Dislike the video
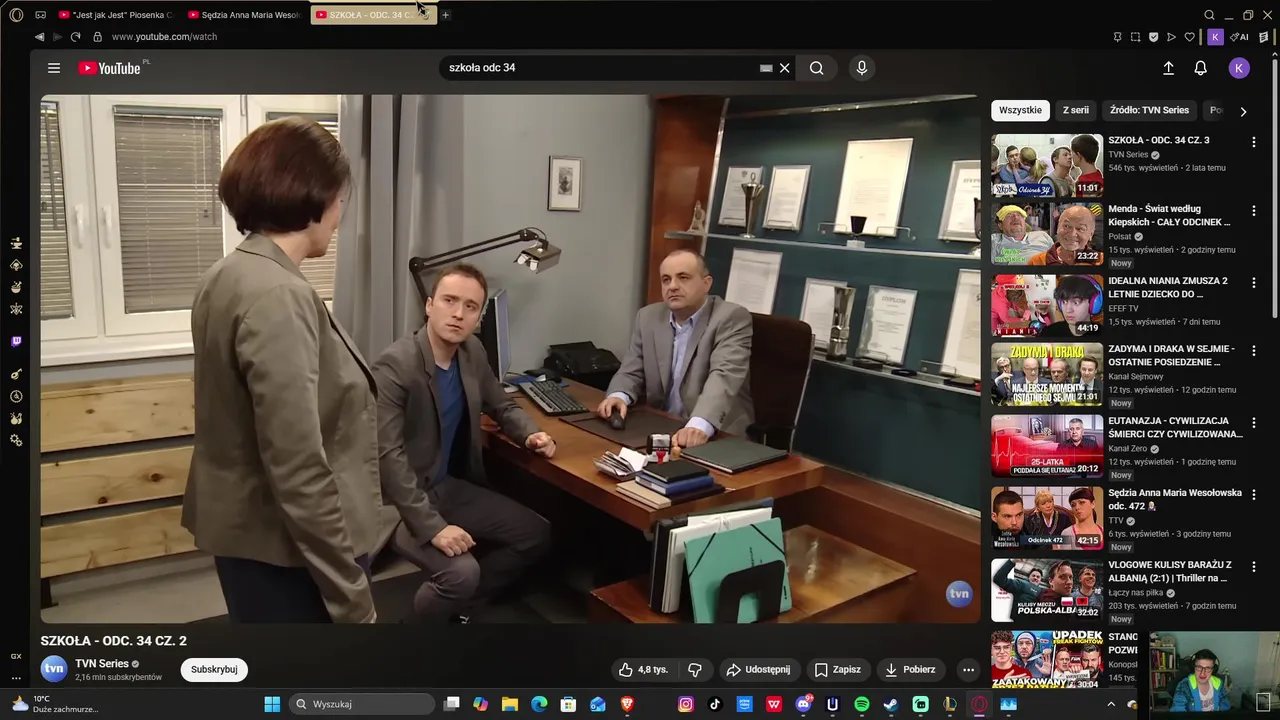Viewport: 1280px width, 720px height. coord(695,669)
